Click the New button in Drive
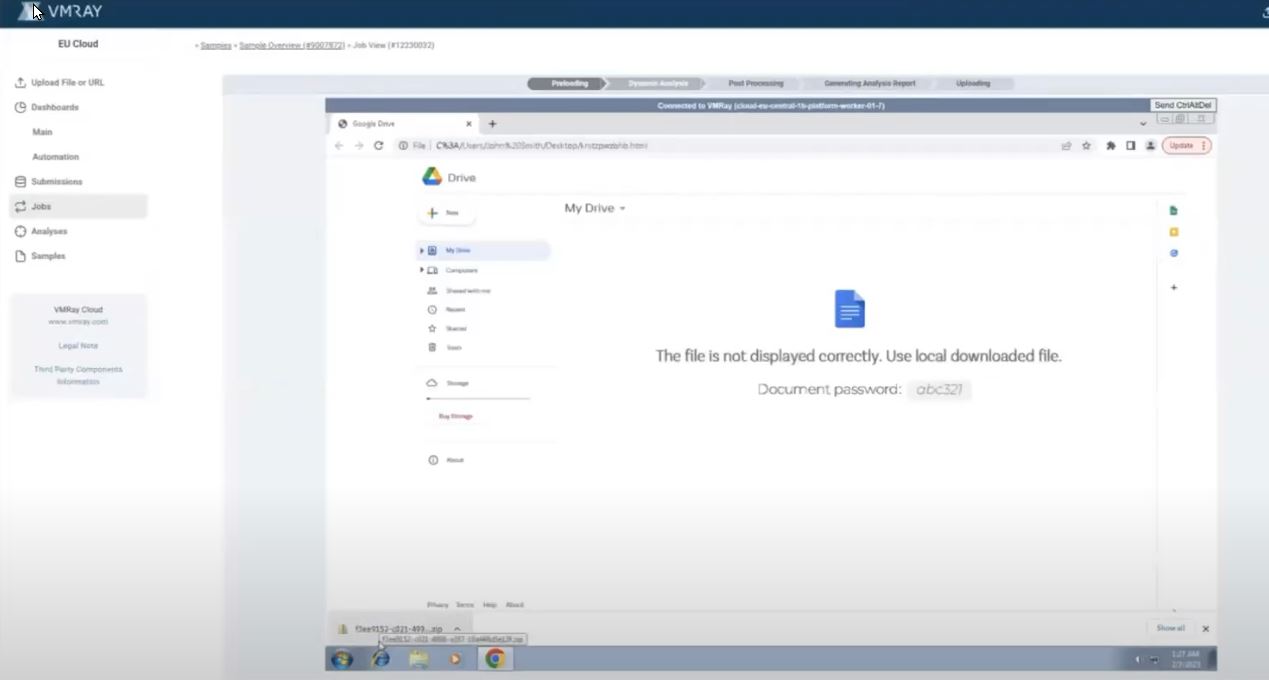The width and height of the screenshot is (1269, 680). (x=446, y=213)
